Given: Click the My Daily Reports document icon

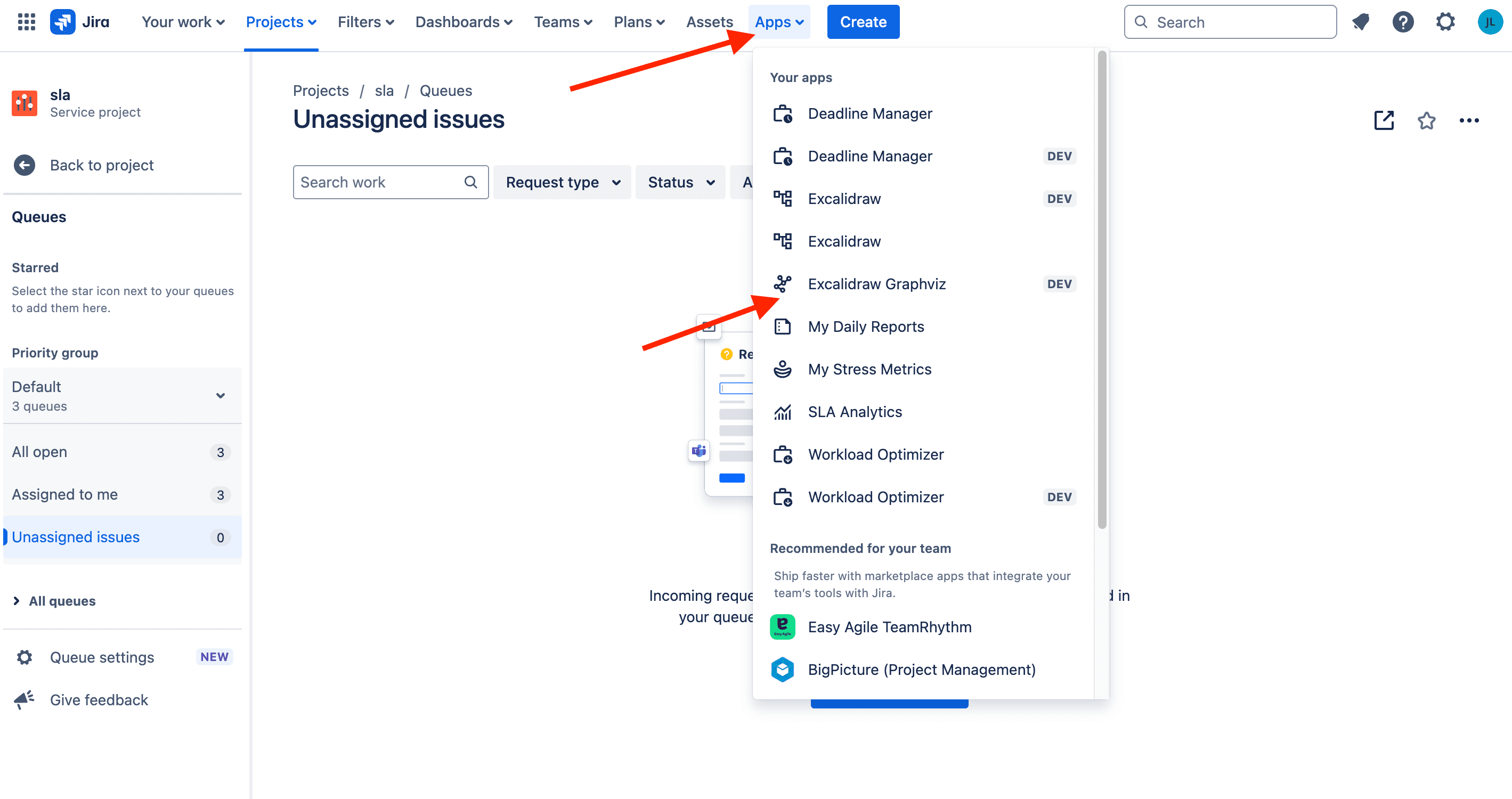Looking at the screenshot, I should (x=783, y=327).
